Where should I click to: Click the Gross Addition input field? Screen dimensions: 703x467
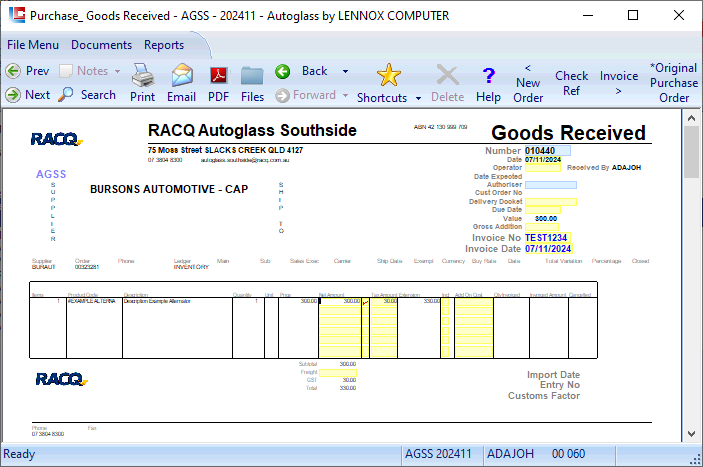coord(542,227)
